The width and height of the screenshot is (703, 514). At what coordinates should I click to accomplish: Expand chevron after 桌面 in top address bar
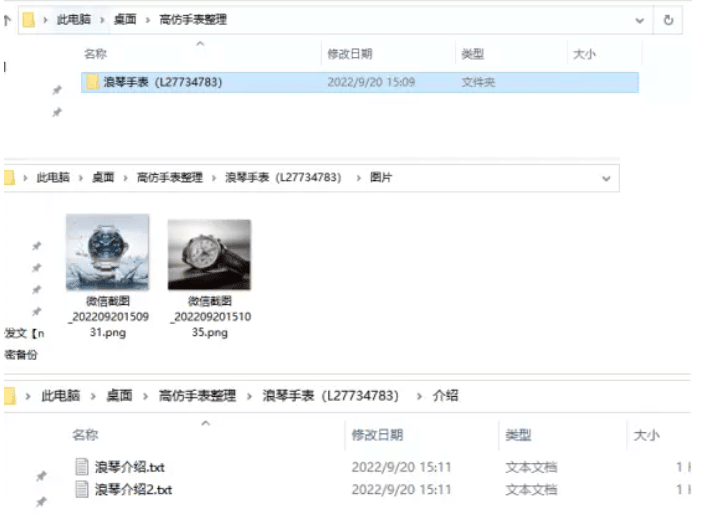[x=148, y=20]
